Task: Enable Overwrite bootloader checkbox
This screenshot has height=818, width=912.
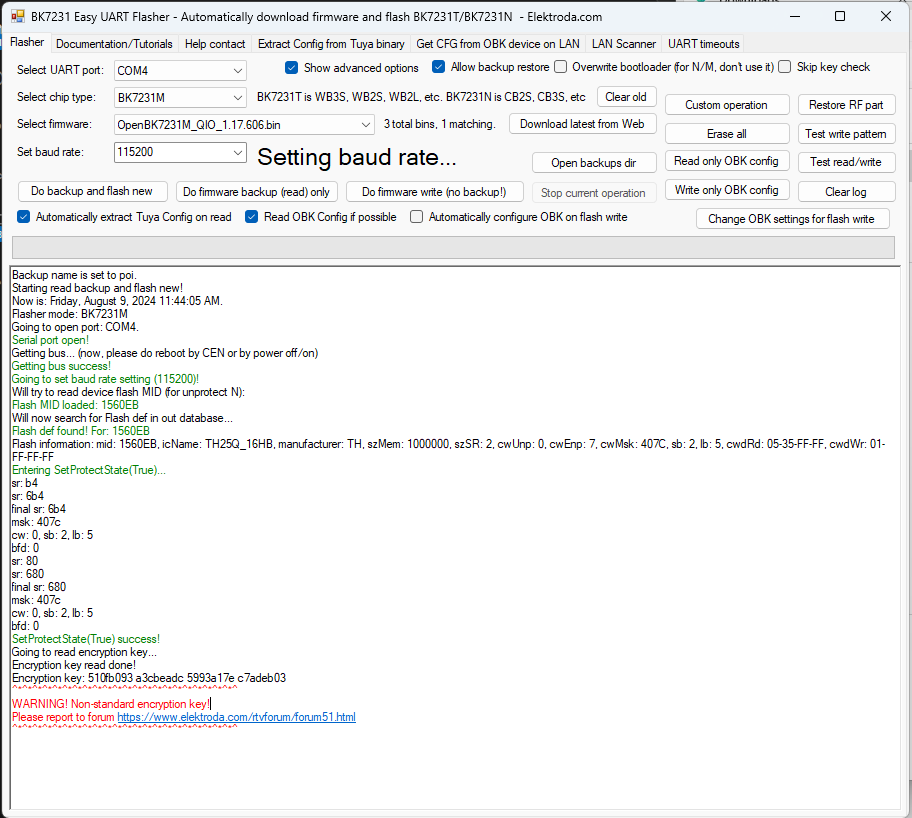Action: [561, 67]
